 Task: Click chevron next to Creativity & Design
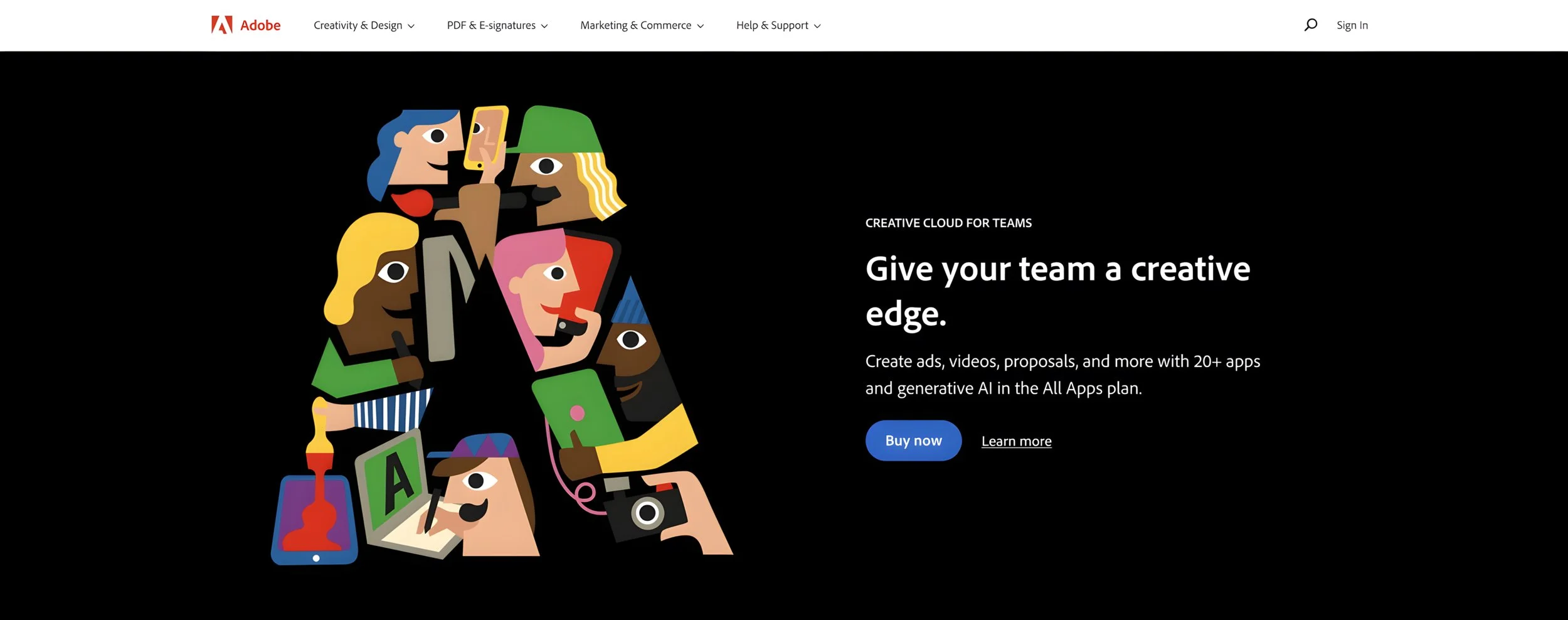(411, 26)
